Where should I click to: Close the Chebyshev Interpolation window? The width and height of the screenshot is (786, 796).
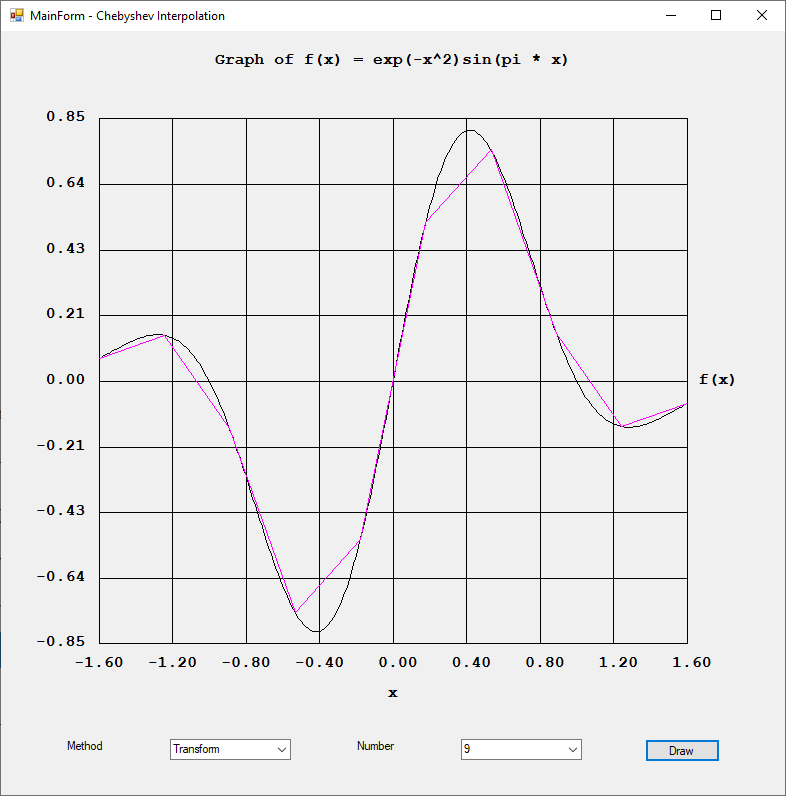[x=762, y=16]
